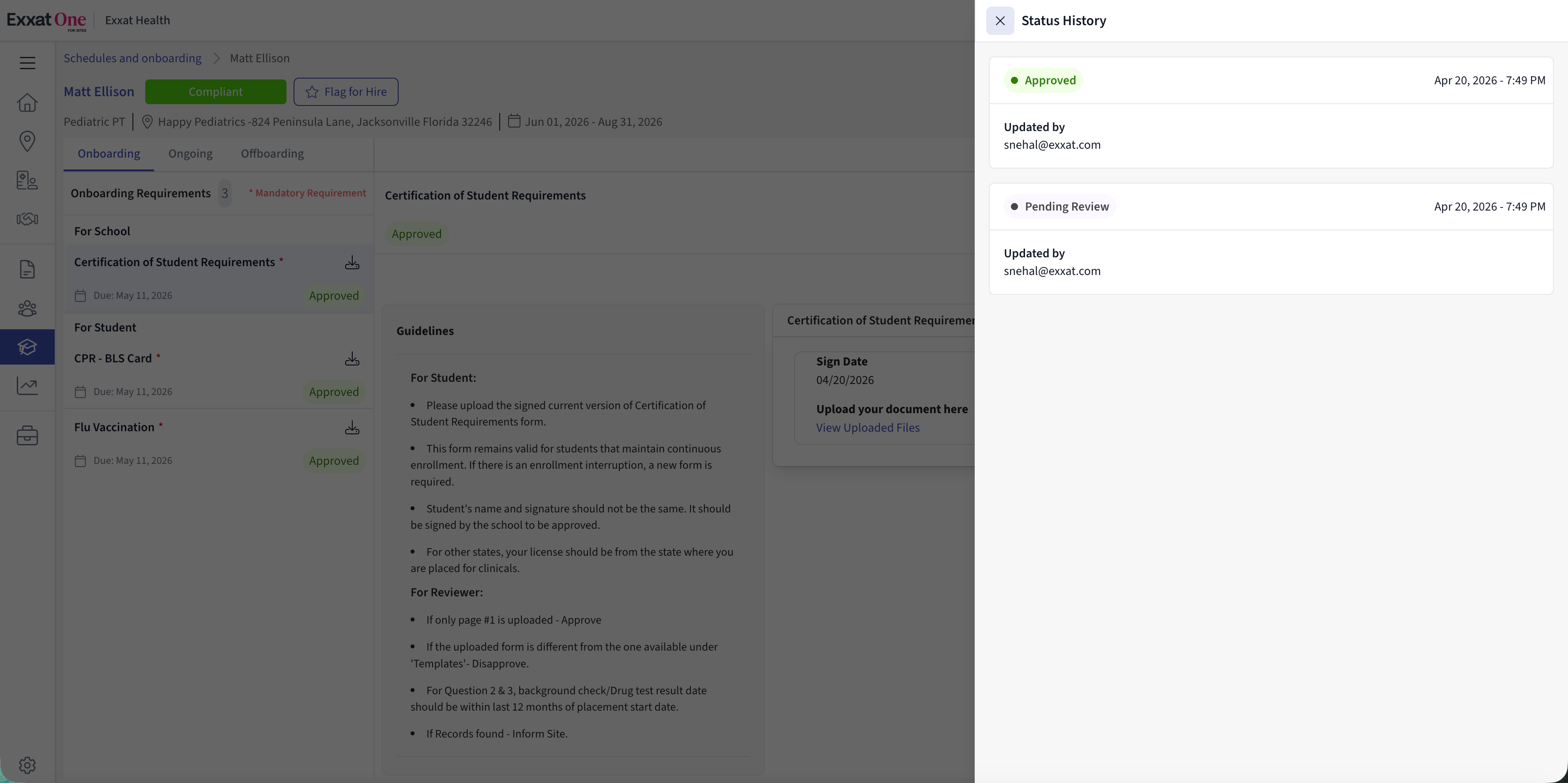Open Schedules and onboarding breadcrumb link

pos(133,58)
